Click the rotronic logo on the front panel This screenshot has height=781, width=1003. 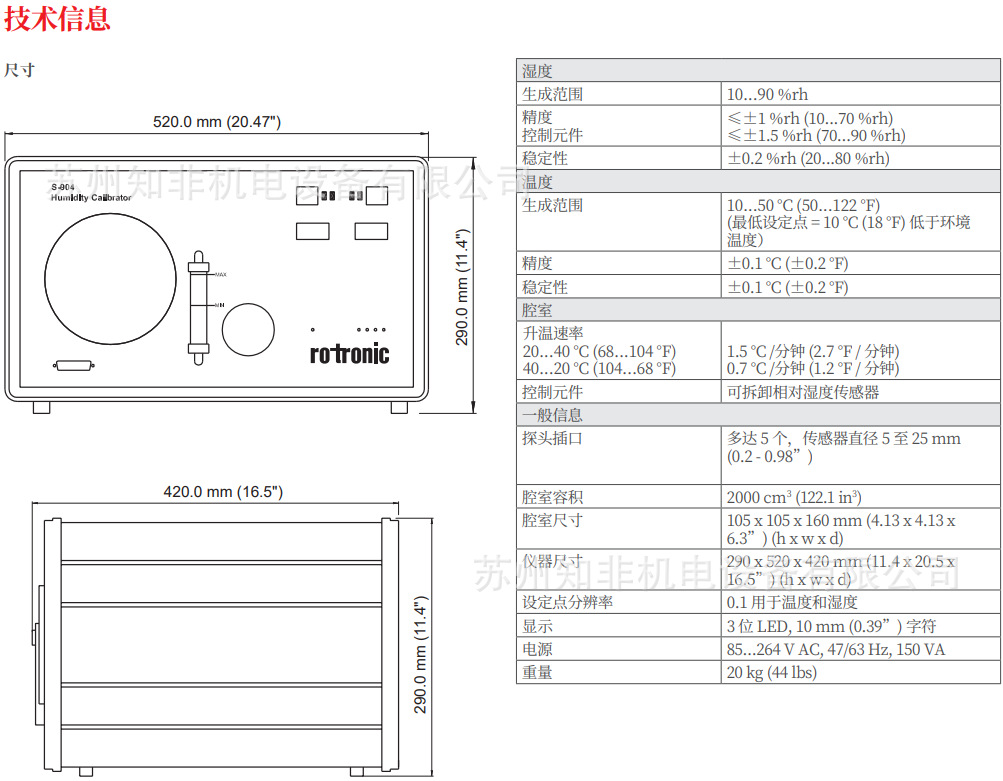[349, 353]
